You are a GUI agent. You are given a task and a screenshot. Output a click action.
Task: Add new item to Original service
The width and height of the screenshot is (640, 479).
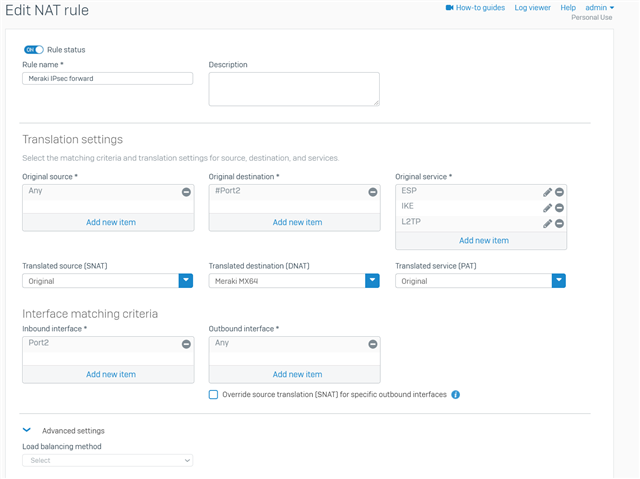pos(484,241)
